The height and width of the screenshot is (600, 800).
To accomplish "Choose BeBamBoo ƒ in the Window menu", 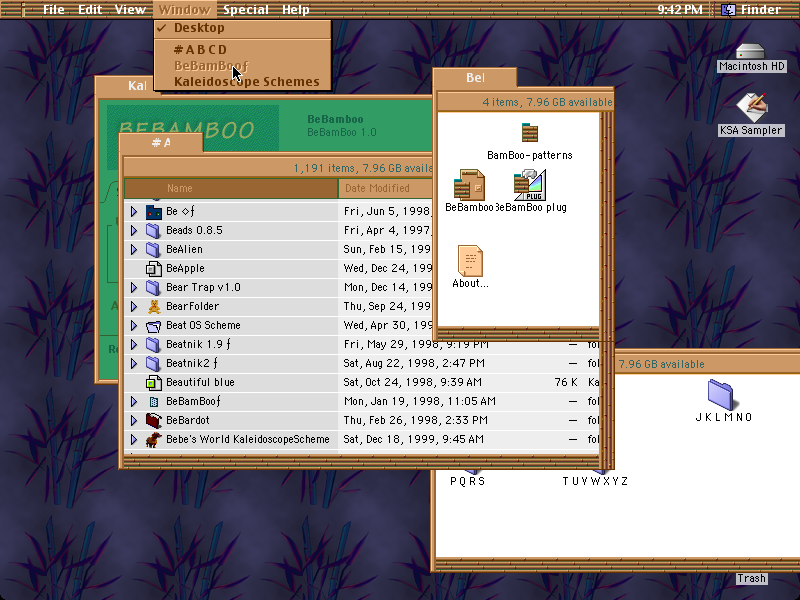I will click(242, 66).
